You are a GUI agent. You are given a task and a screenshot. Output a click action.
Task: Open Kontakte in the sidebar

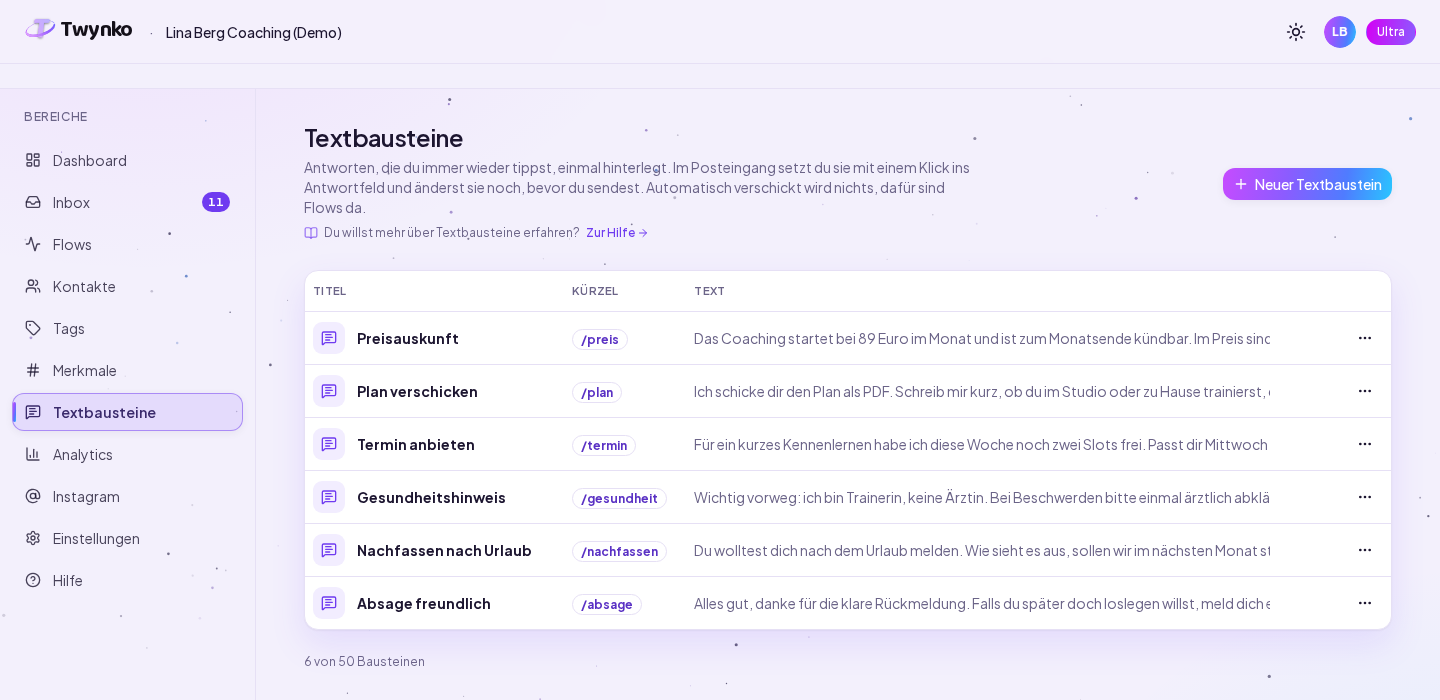(x=128, y=286)
